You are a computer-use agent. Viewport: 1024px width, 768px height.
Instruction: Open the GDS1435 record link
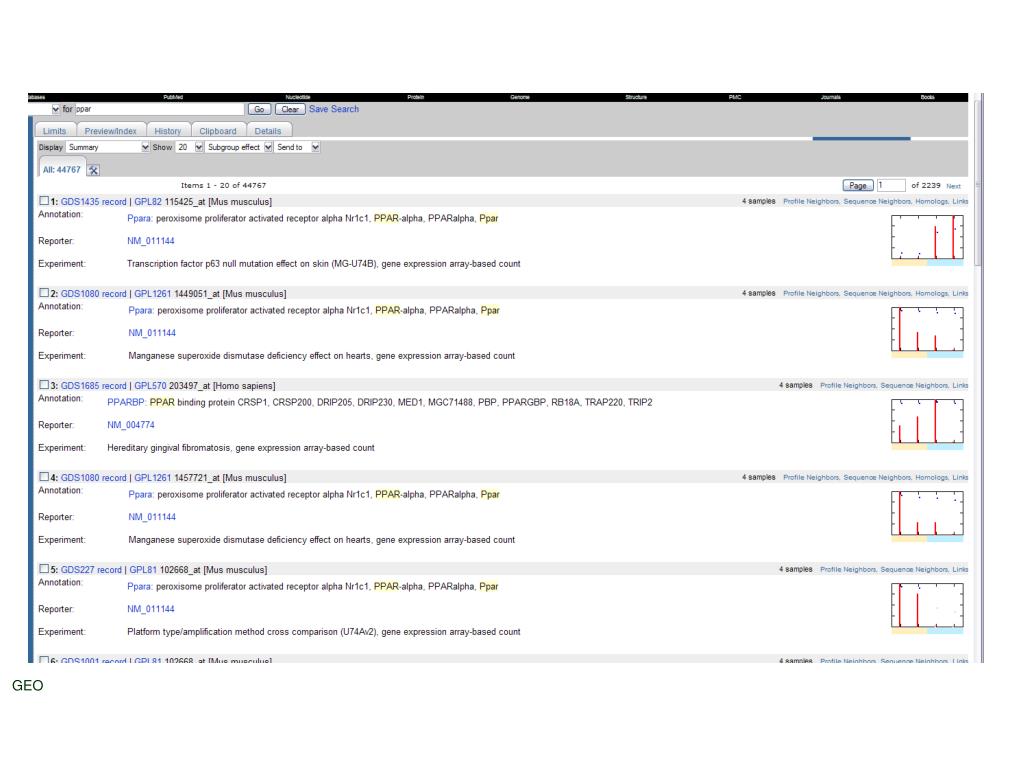[x=93, y=202]
